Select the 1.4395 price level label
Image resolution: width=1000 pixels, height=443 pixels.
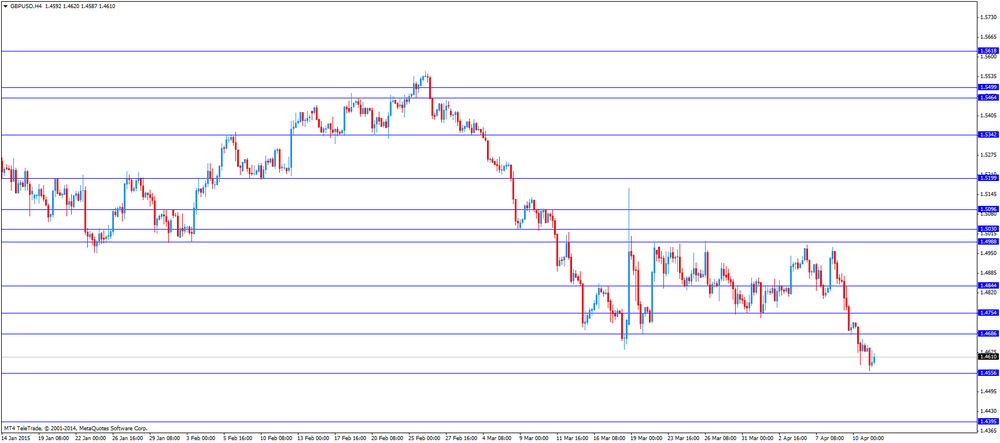click(987, 422)
